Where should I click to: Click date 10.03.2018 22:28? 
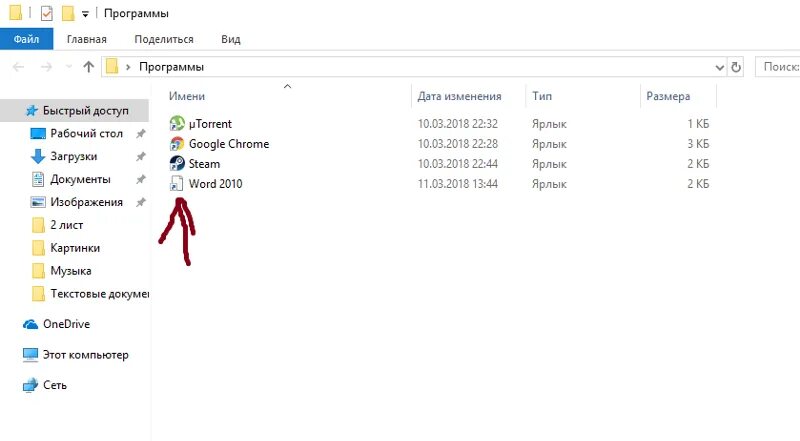pos(458,144)
